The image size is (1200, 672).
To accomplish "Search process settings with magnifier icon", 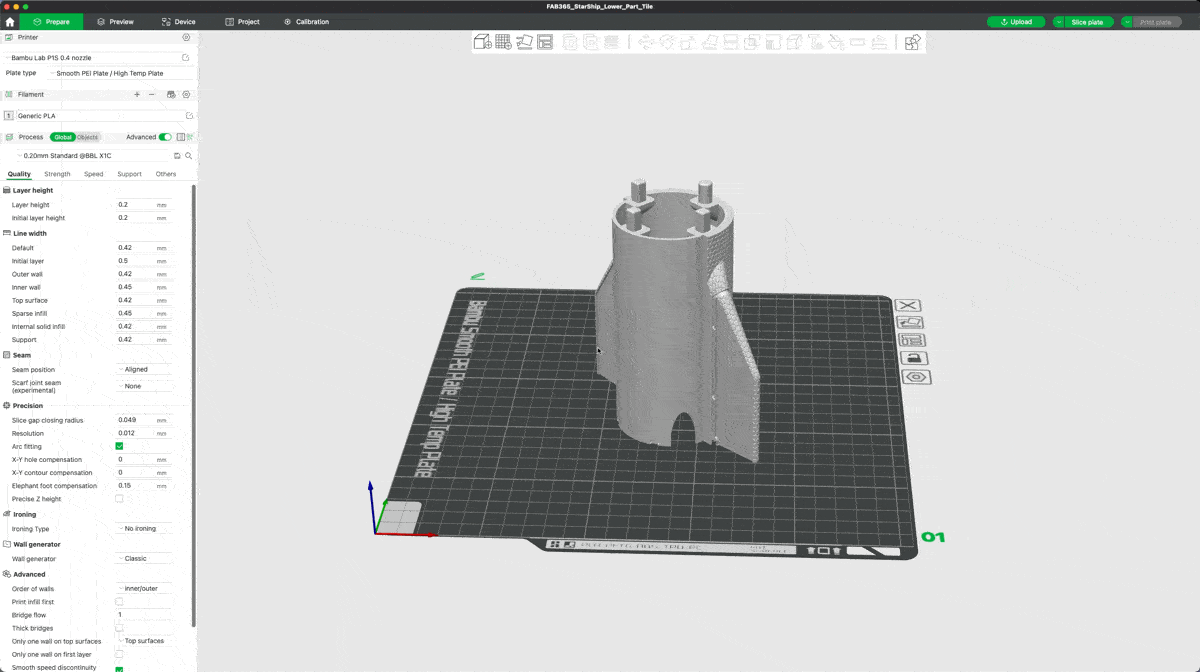I will pos(188,156).
